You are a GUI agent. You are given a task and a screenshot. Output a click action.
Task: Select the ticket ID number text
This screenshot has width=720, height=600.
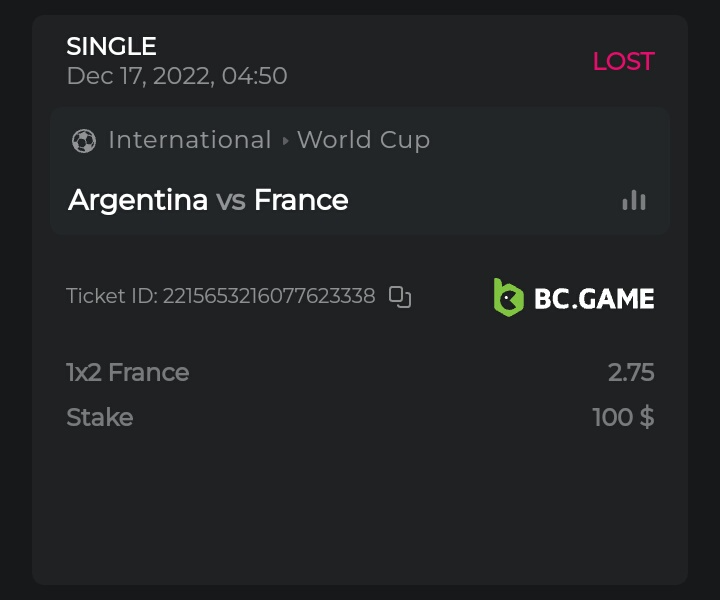[x=269, y=296]
